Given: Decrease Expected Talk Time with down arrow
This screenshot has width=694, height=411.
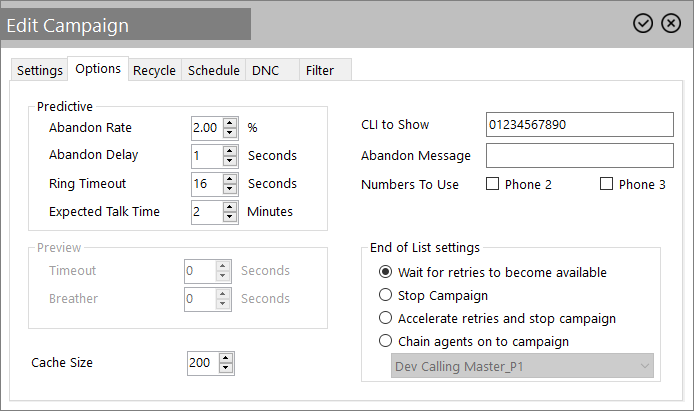Looking at the screenshot, I should pos(230,216).
